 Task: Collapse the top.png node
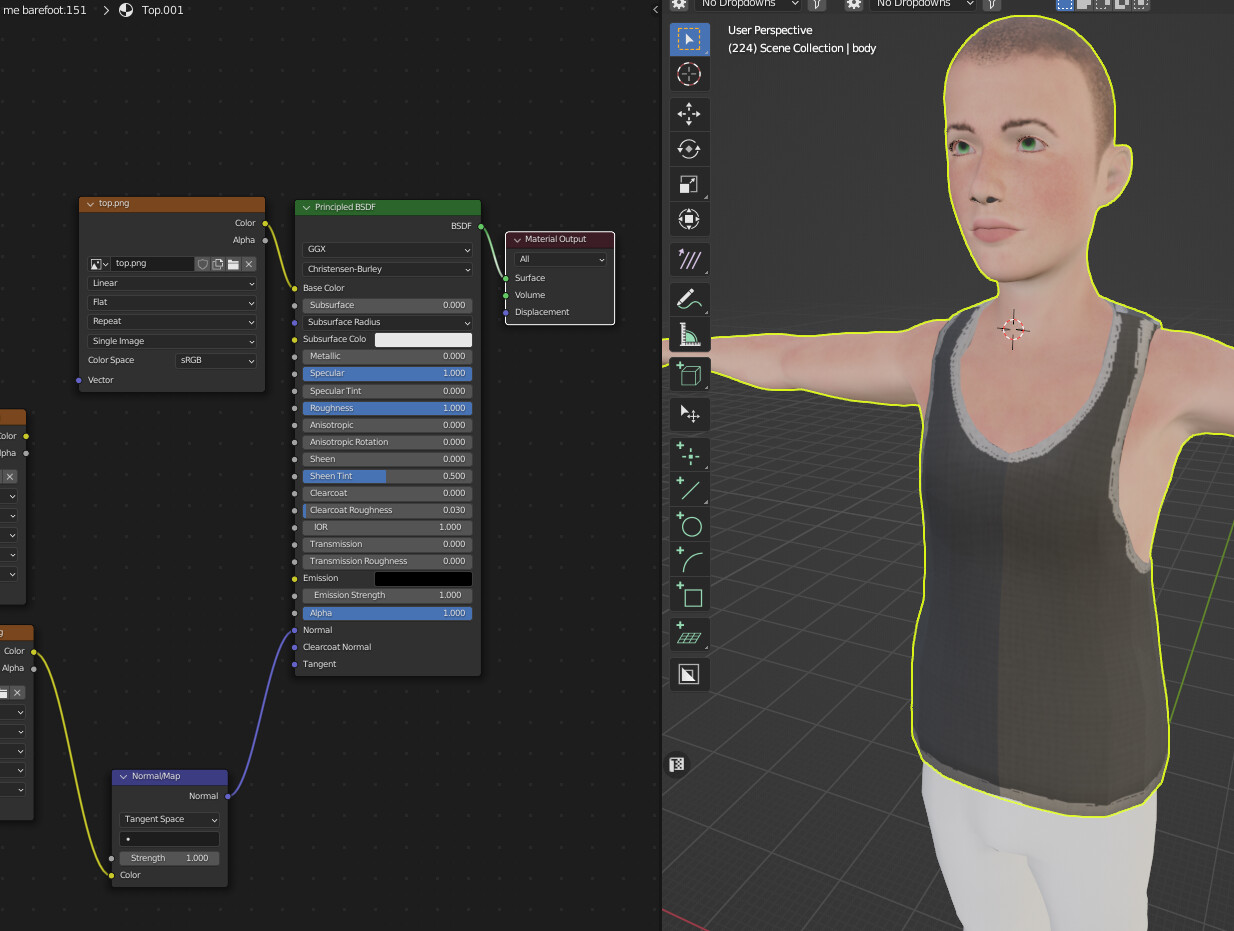91,203
